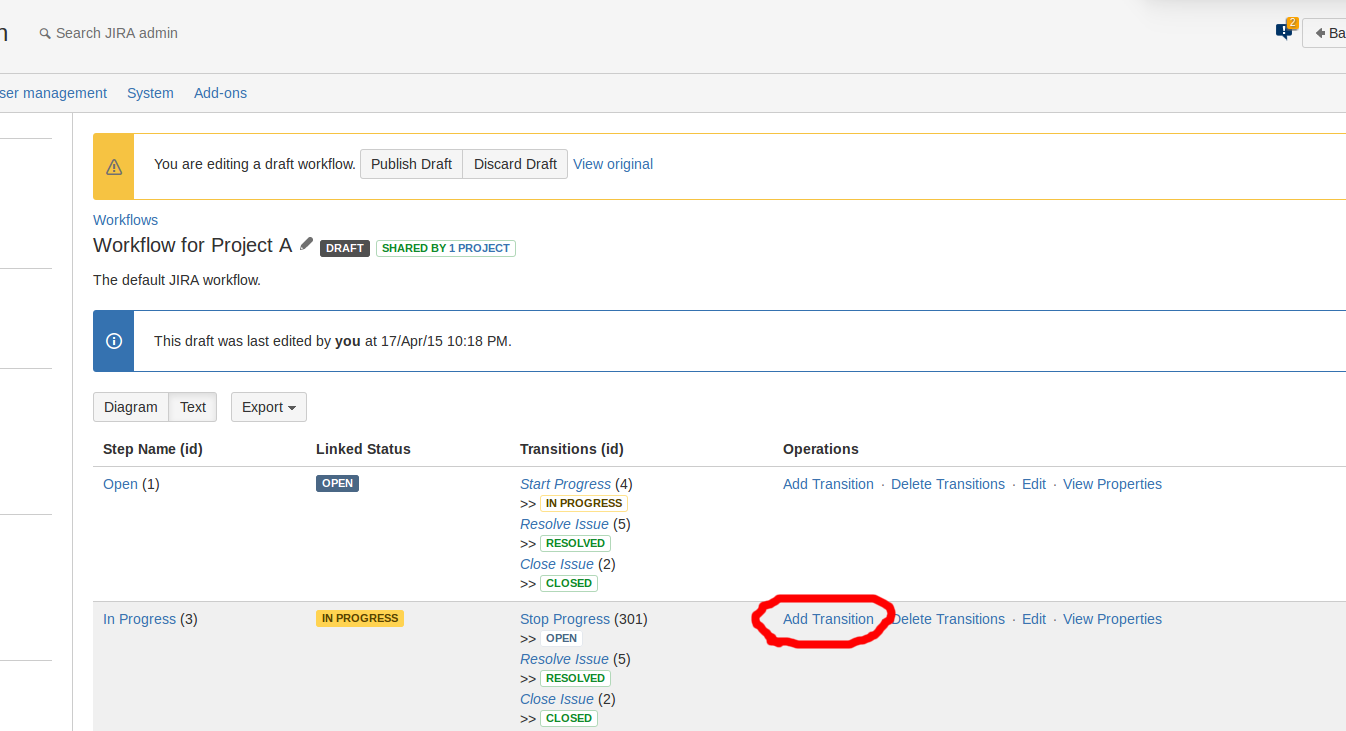Switch to the Text view tab

pos(192,407)
